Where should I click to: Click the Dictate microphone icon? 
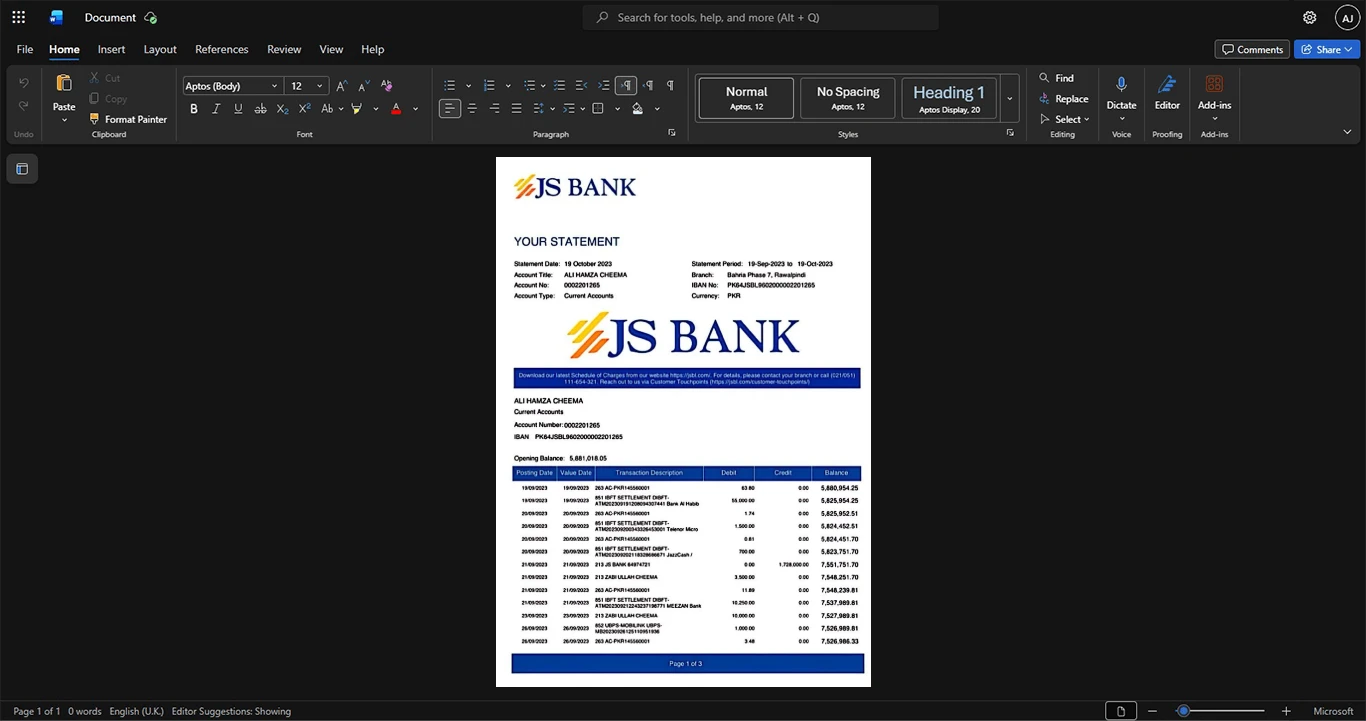pyautogui.click(x=1121, y=84)
